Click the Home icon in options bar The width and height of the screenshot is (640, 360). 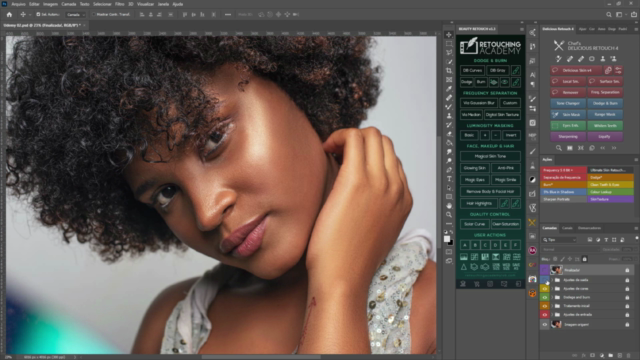(9, 14)
